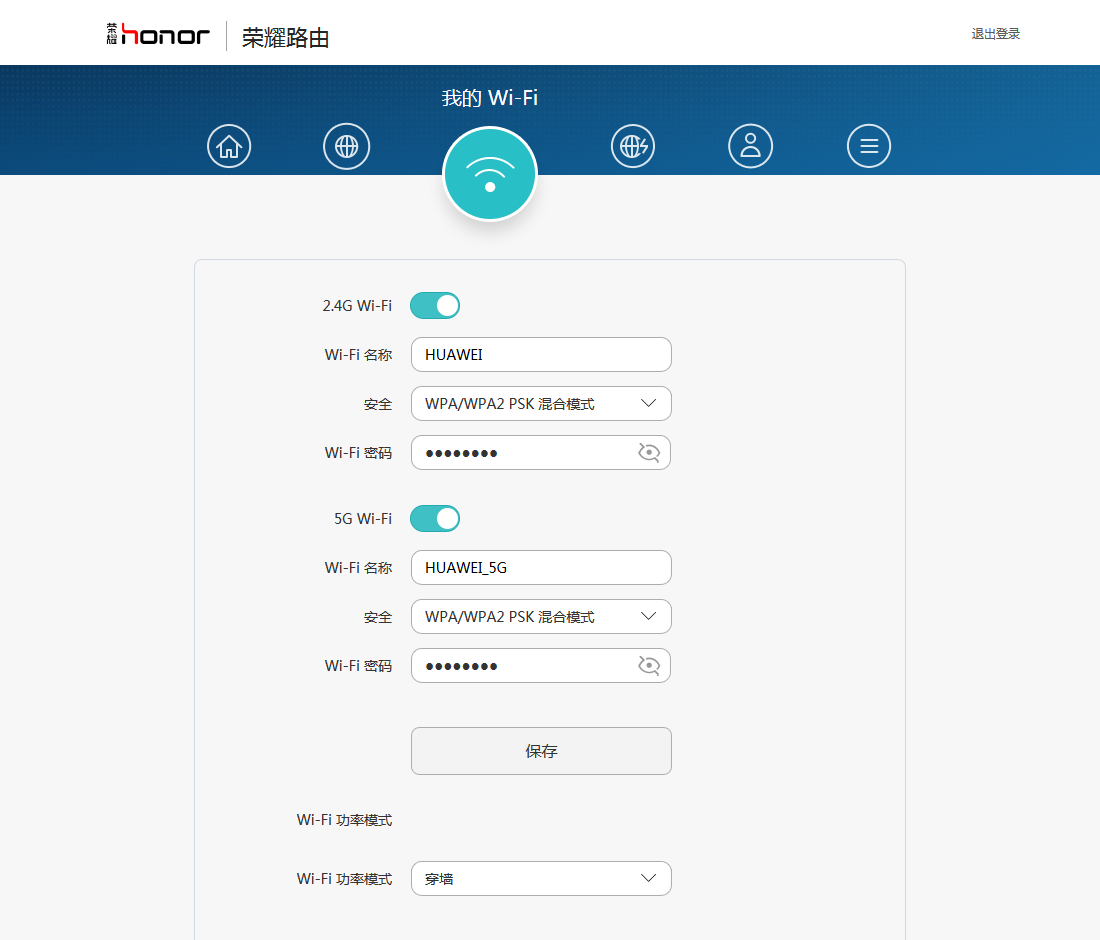1100x940 pixels.
Task: Open the Internet settings globe icon
Action: click(347, 146)
